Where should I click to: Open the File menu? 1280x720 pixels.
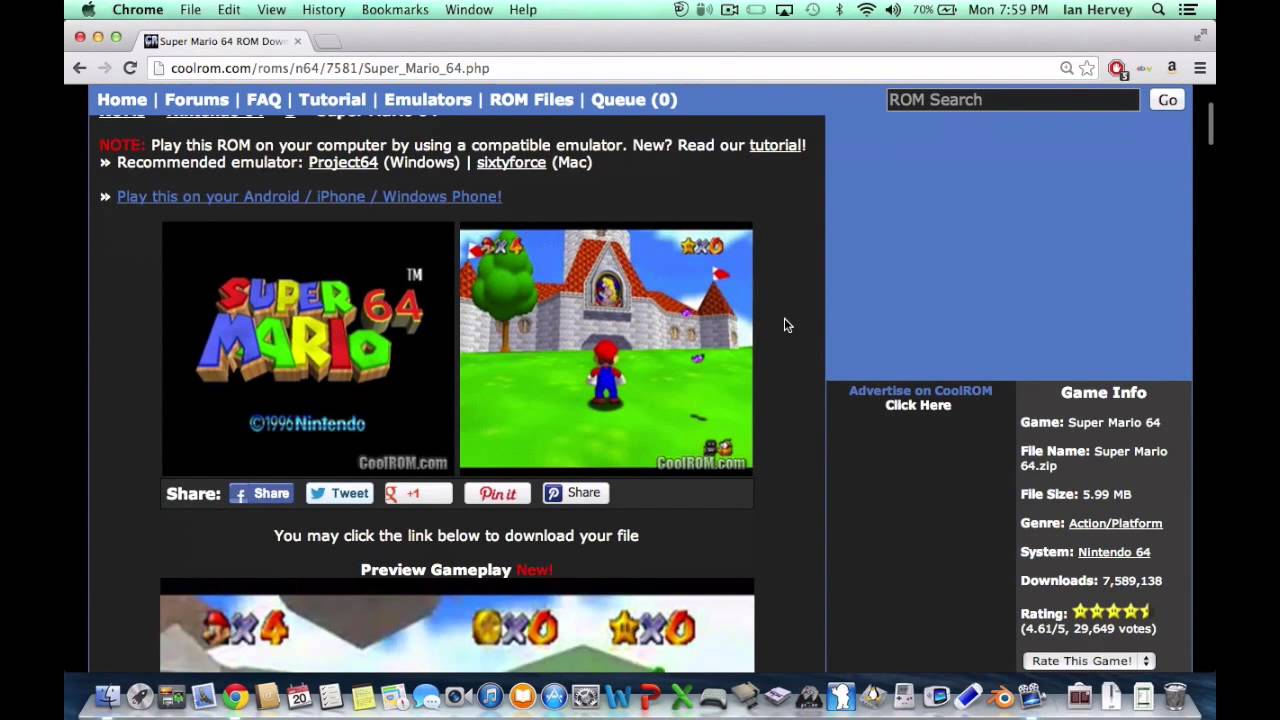[x=190, y=10]
